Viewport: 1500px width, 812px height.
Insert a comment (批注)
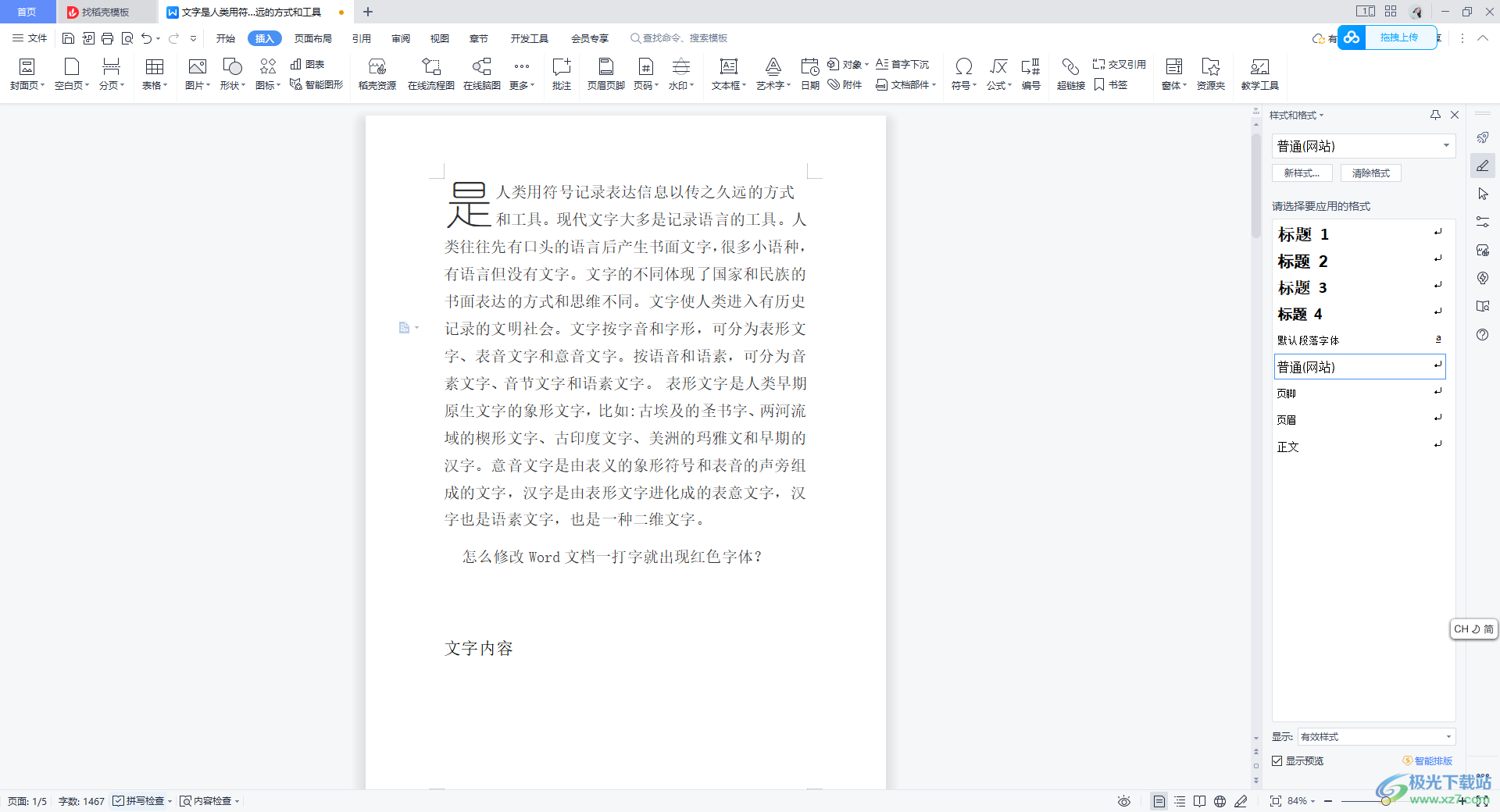click(x=562, y=74)
